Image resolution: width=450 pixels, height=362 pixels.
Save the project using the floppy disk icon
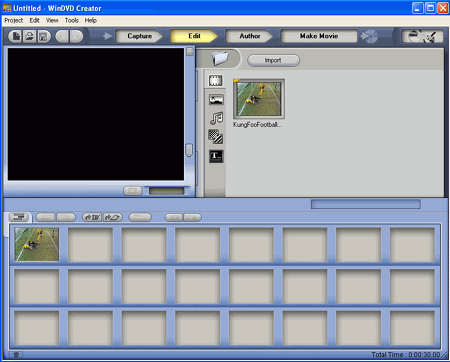(43, 36)
